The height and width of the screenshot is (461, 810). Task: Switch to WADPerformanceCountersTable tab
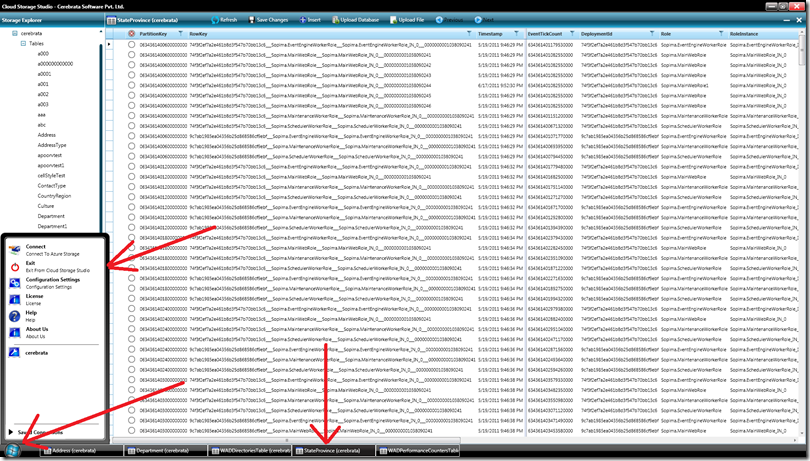417,451
